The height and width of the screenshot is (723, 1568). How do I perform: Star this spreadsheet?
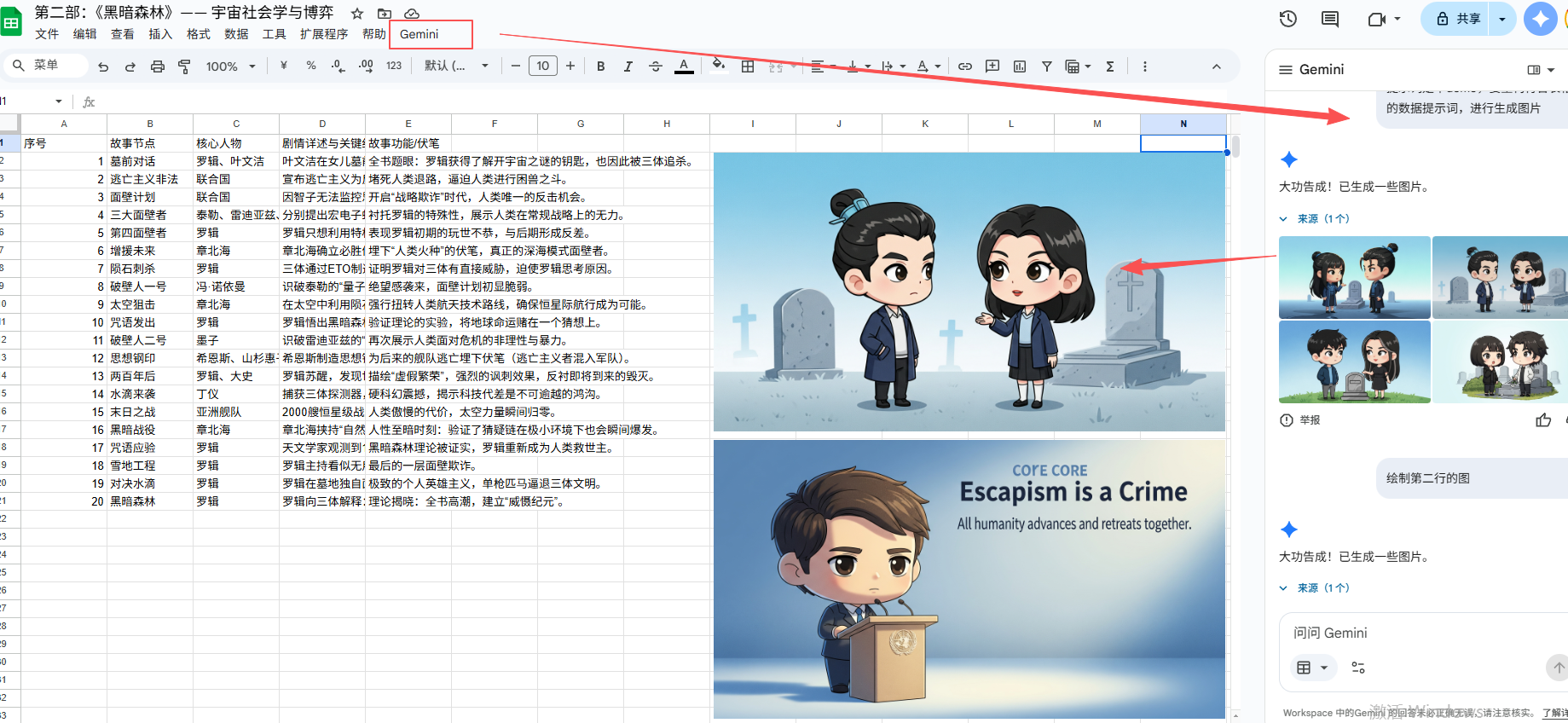coord(357,14)
